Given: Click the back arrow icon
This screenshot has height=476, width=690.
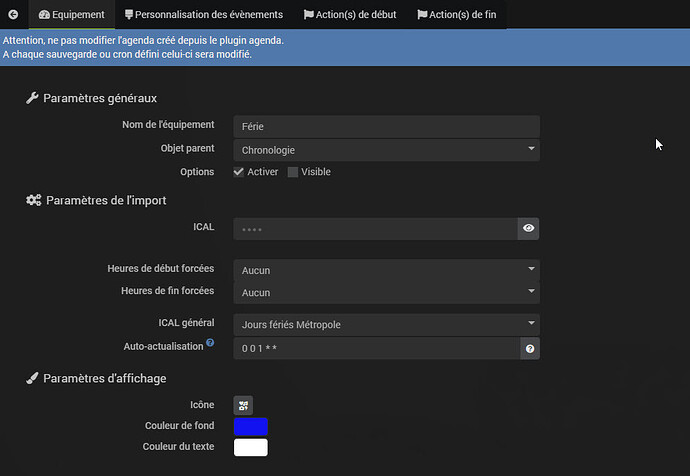Looking at the screenshot, I should (13, 15).
